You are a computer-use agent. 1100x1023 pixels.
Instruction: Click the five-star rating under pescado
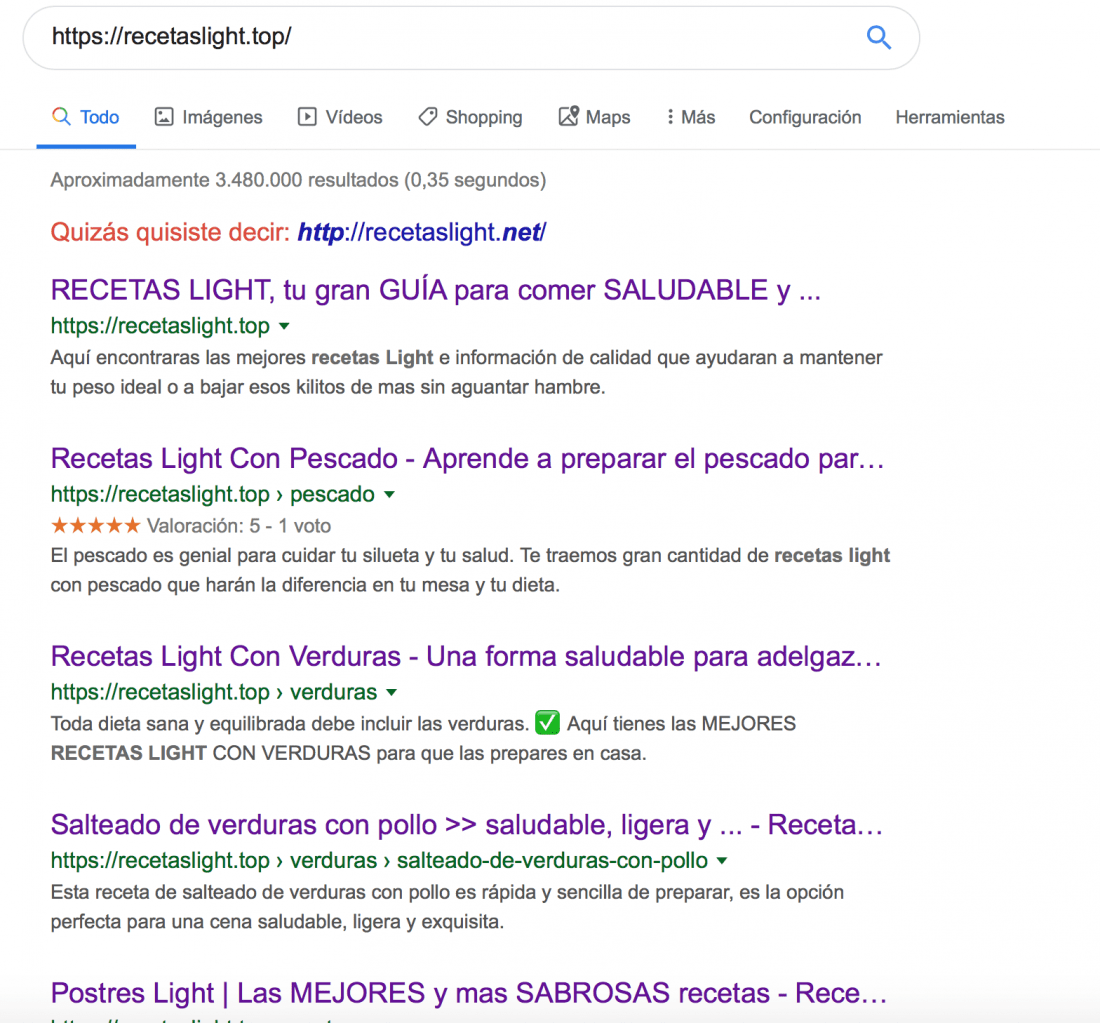(x=95, y=525)
